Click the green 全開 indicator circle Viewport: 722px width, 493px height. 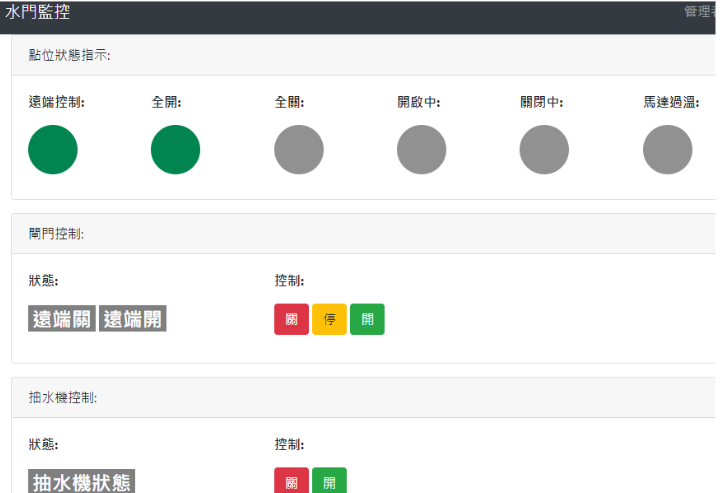[x=176, y=150]
